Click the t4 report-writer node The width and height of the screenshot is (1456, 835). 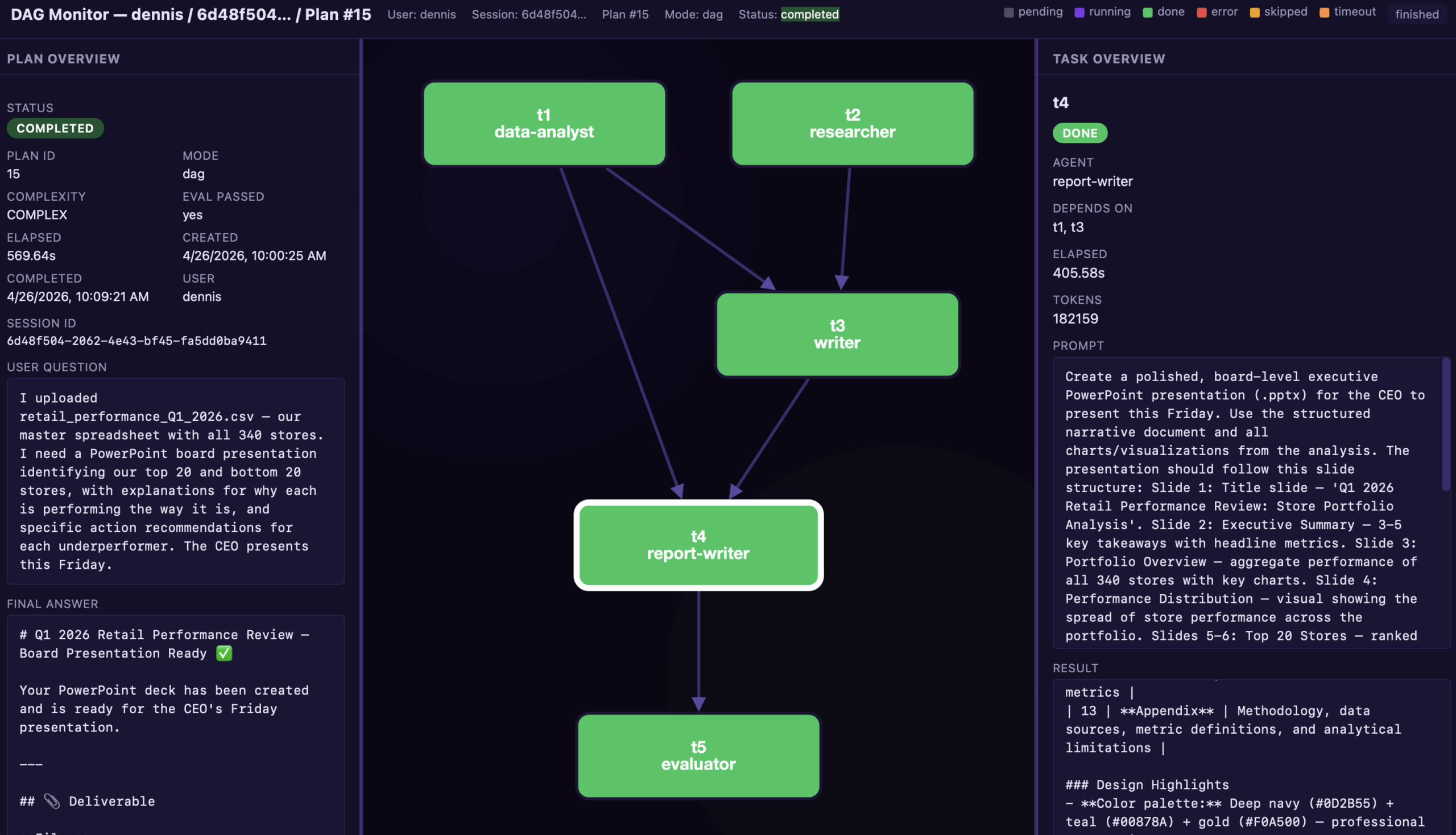coord(698,545)
